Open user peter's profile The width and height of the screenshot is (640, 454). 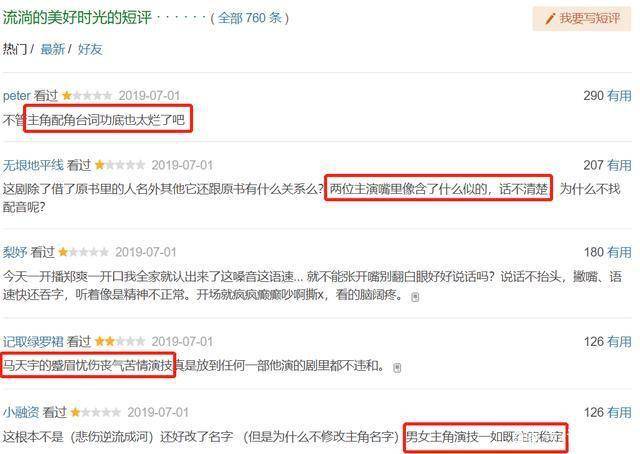[17, 96]
